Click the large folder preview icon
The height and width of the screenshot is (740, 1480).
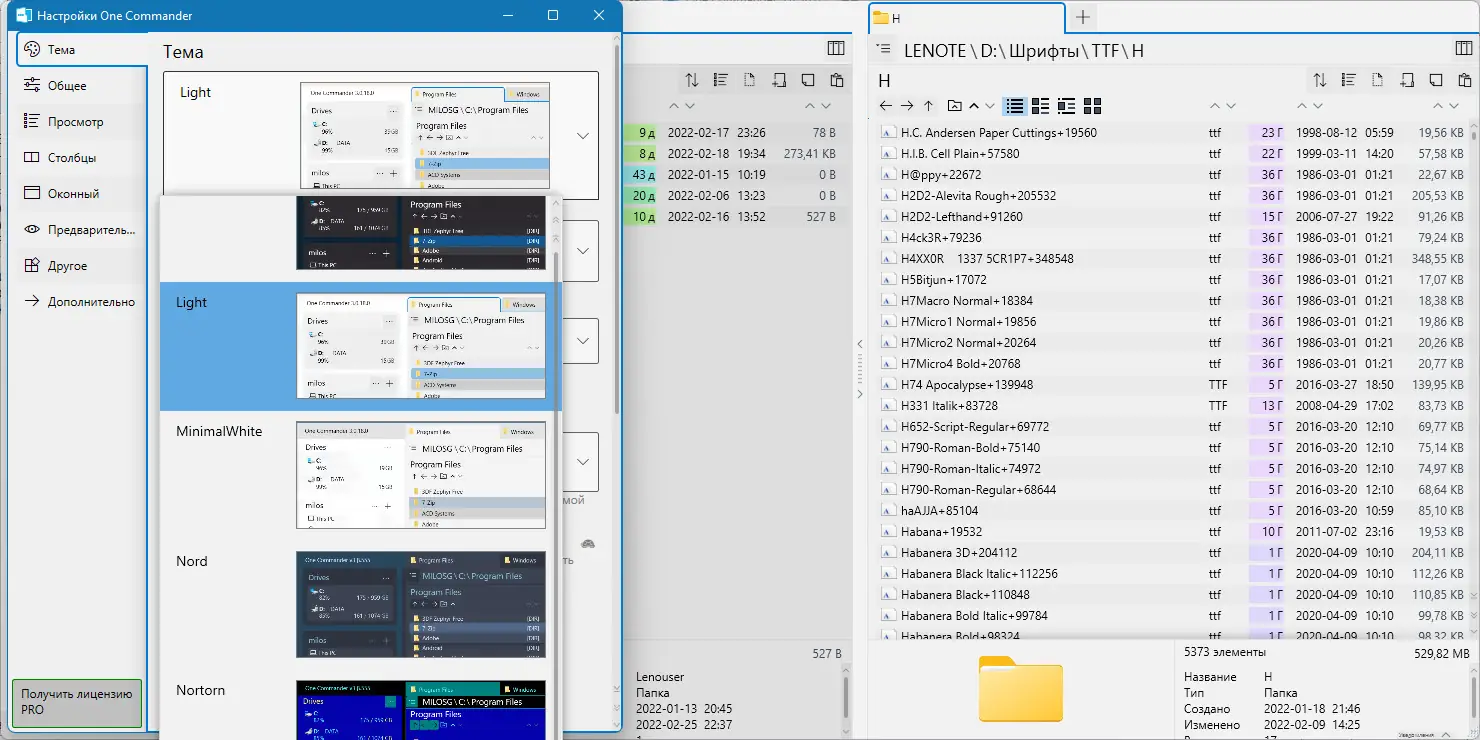point(1021,689)
